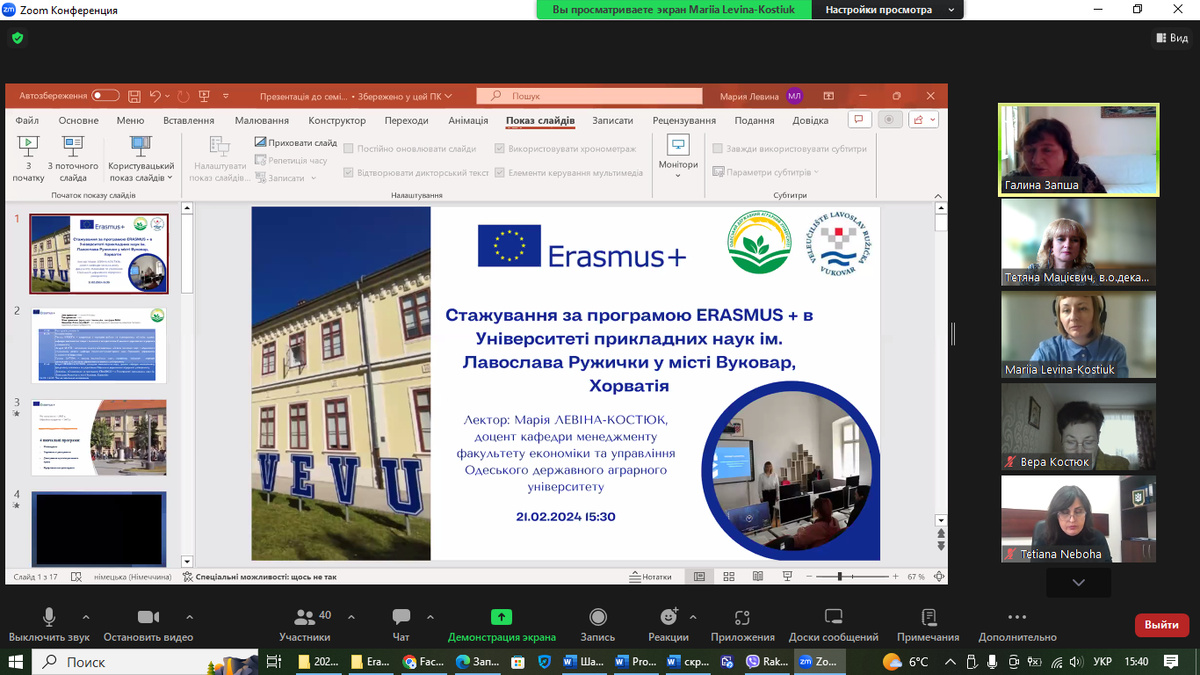The height and width of the screenshot is (675, 1200).
Task: Select slide 3 thumbnail
Action: pos(99,438)
